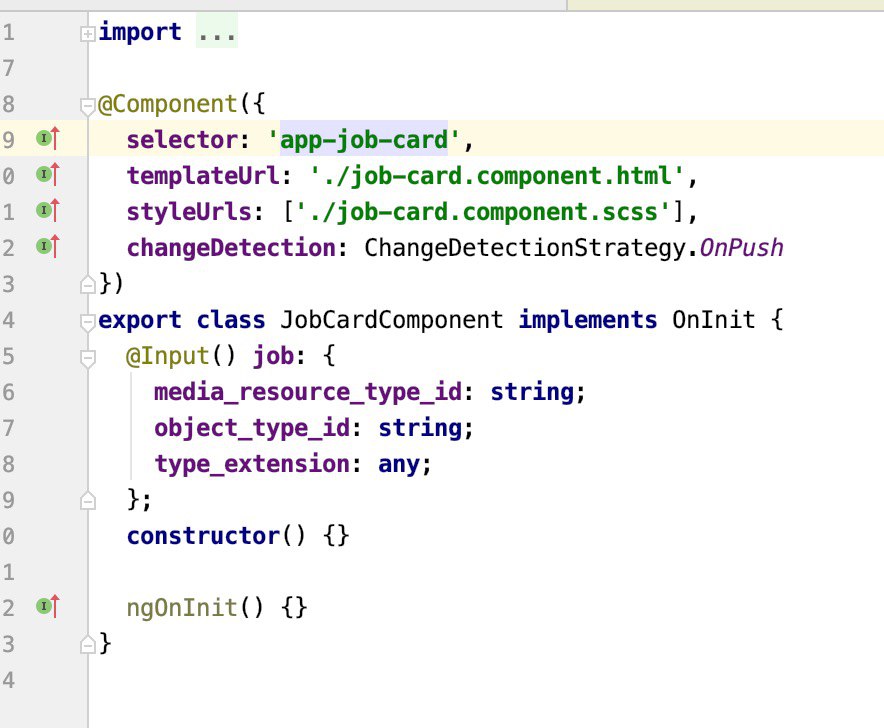
Task: Click the implements gutter icon on templateUrl line
Action: (x=47, y=174)
